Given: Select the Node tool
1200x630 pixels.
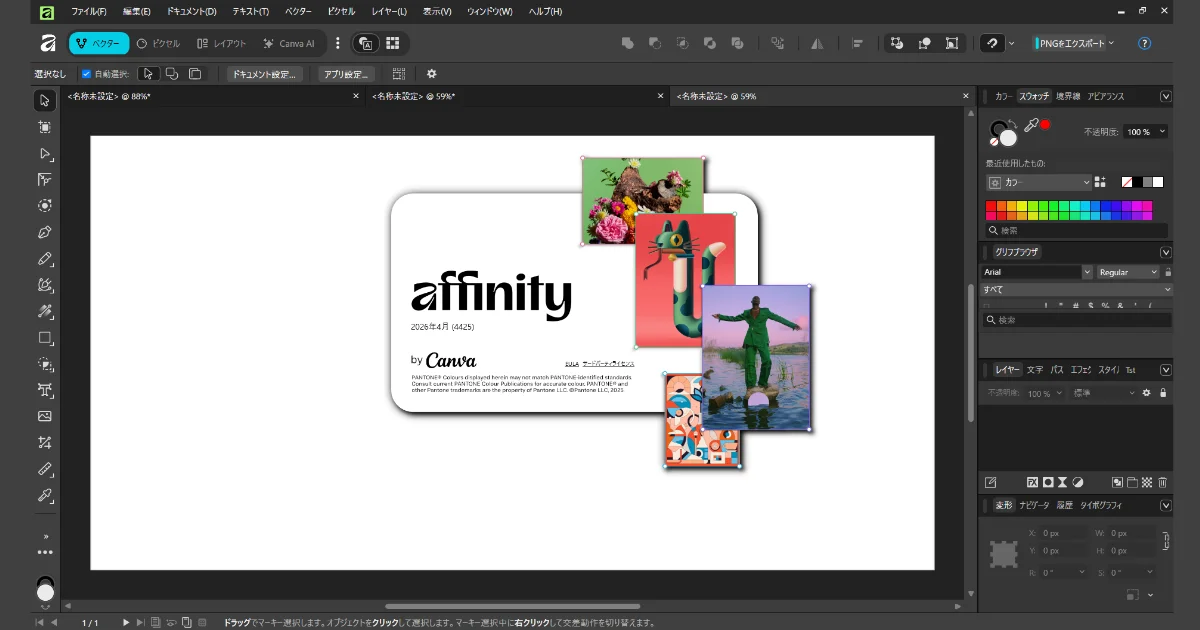Looking at the screenshot, I should pyautogui.click(x=45, y=154).
